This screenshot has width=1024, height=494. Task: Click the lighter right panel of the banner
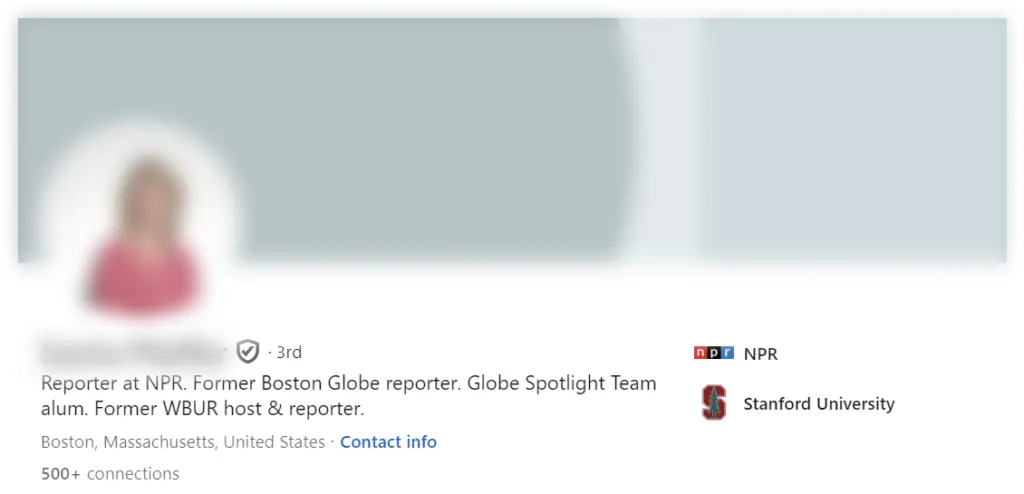click(854, 140)
